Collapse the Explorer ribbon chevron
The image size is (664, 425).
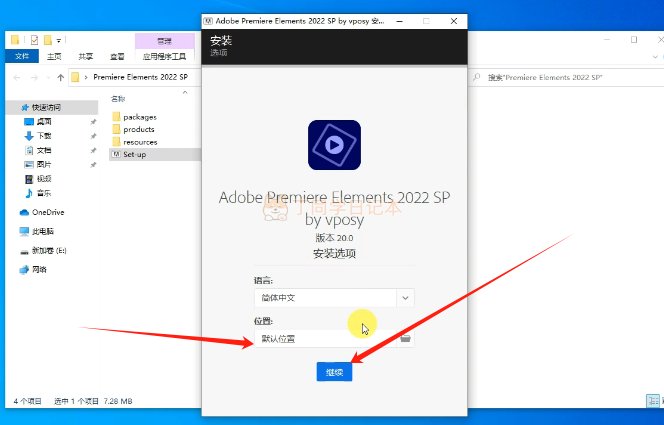point(656,56)
